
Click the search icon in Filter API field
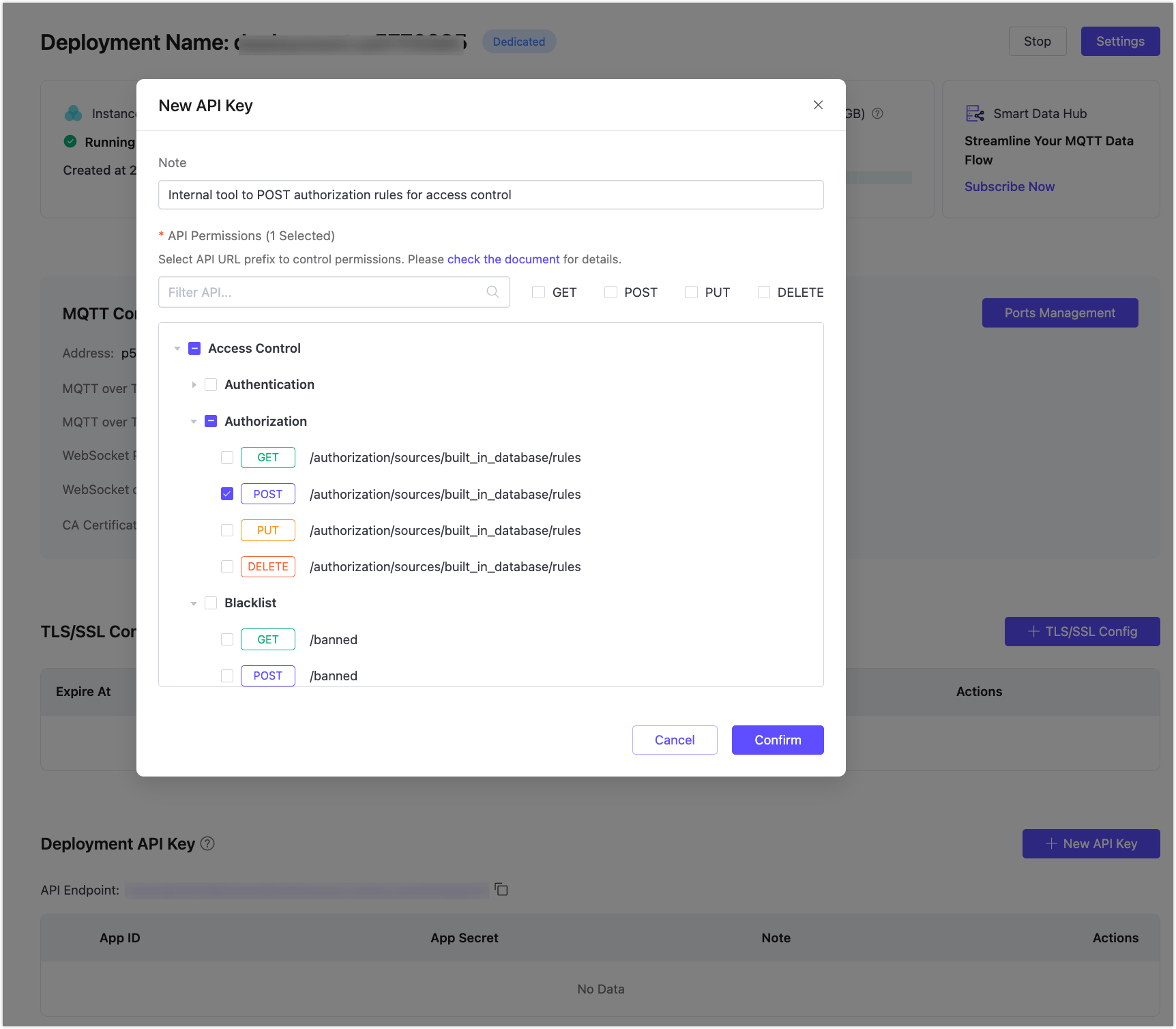click(493, 292)
